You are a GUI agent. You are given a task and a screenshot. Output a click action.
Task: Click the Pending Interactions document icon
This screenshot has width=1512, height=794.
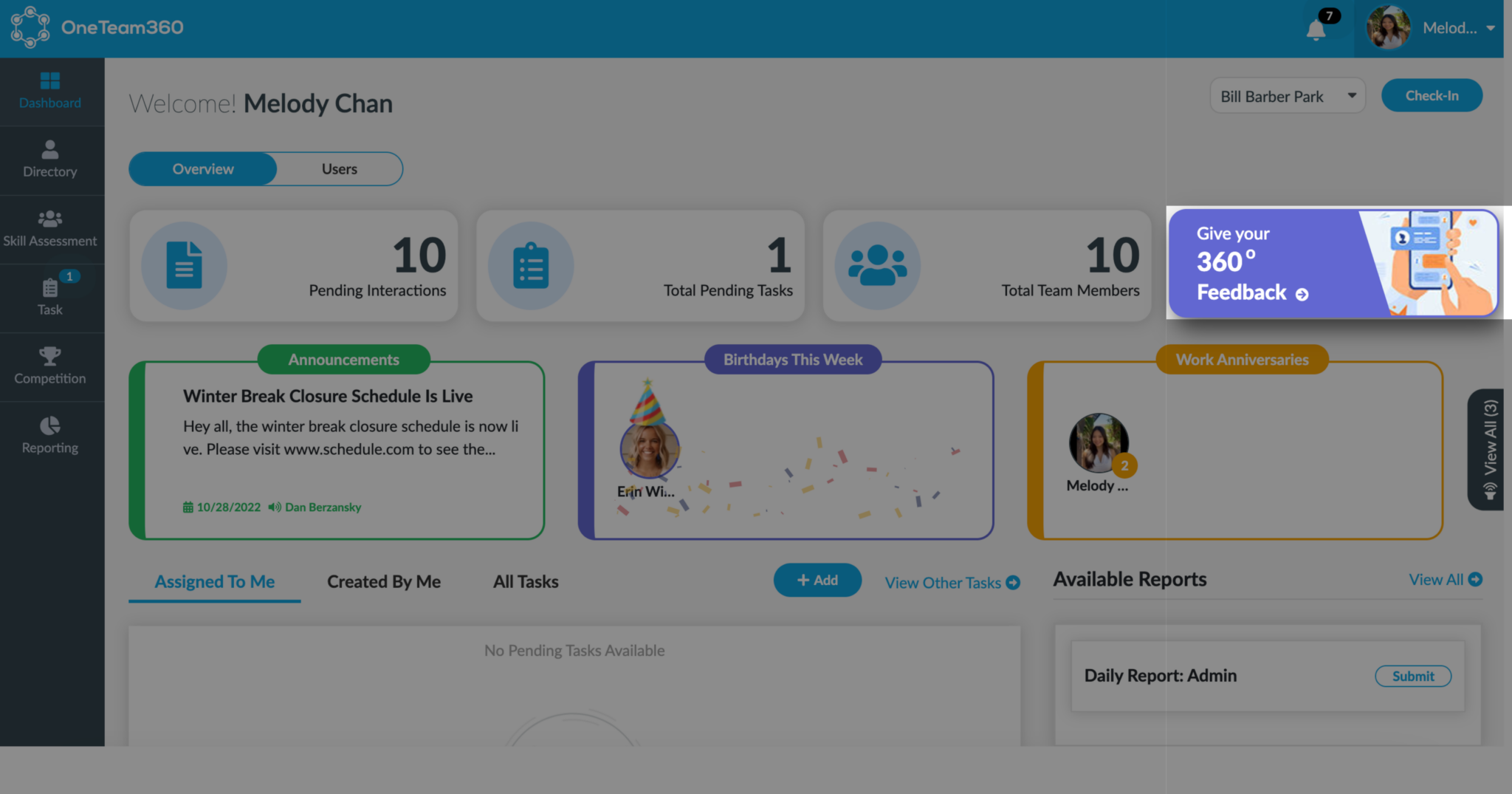tap(184, 265)
